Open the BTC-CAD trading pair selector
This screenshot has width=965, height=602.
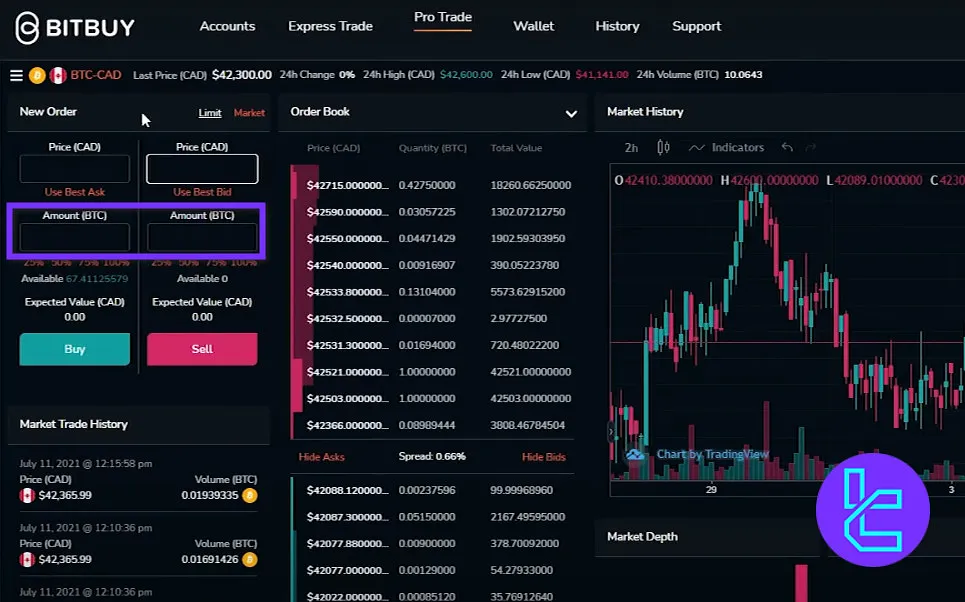tap(96, 75)
